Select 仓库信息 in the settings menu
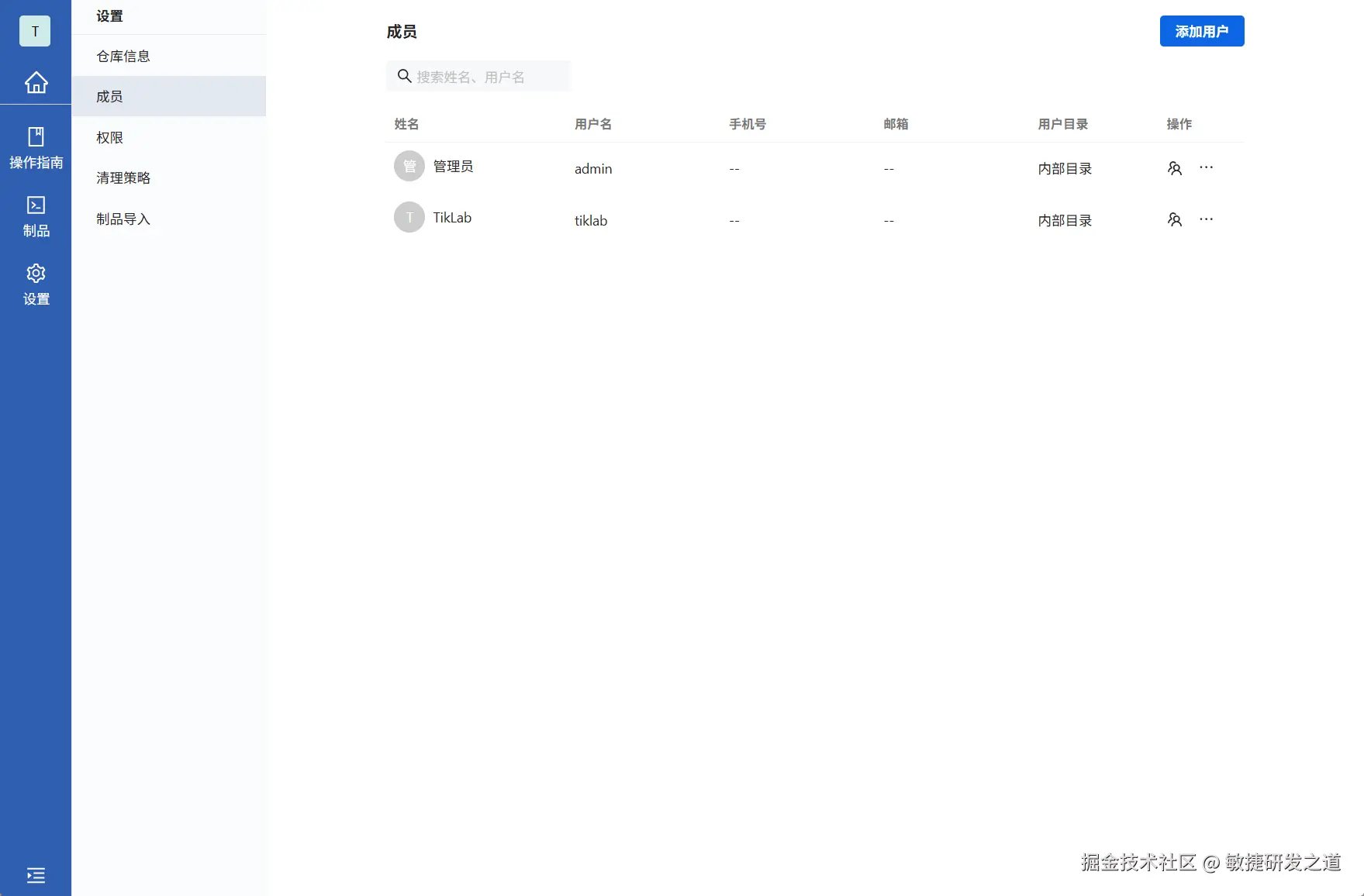This screenshot has width=1364, height=896. [122, 56]
